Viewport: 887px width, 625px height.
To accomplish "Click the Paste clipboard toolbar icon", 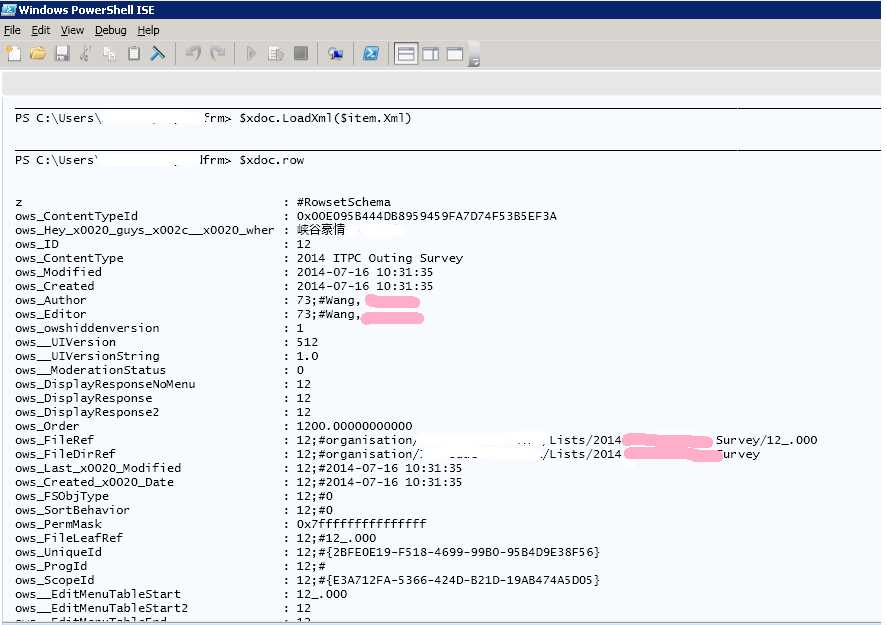I will pyautogui.click(x=134, y=54).
